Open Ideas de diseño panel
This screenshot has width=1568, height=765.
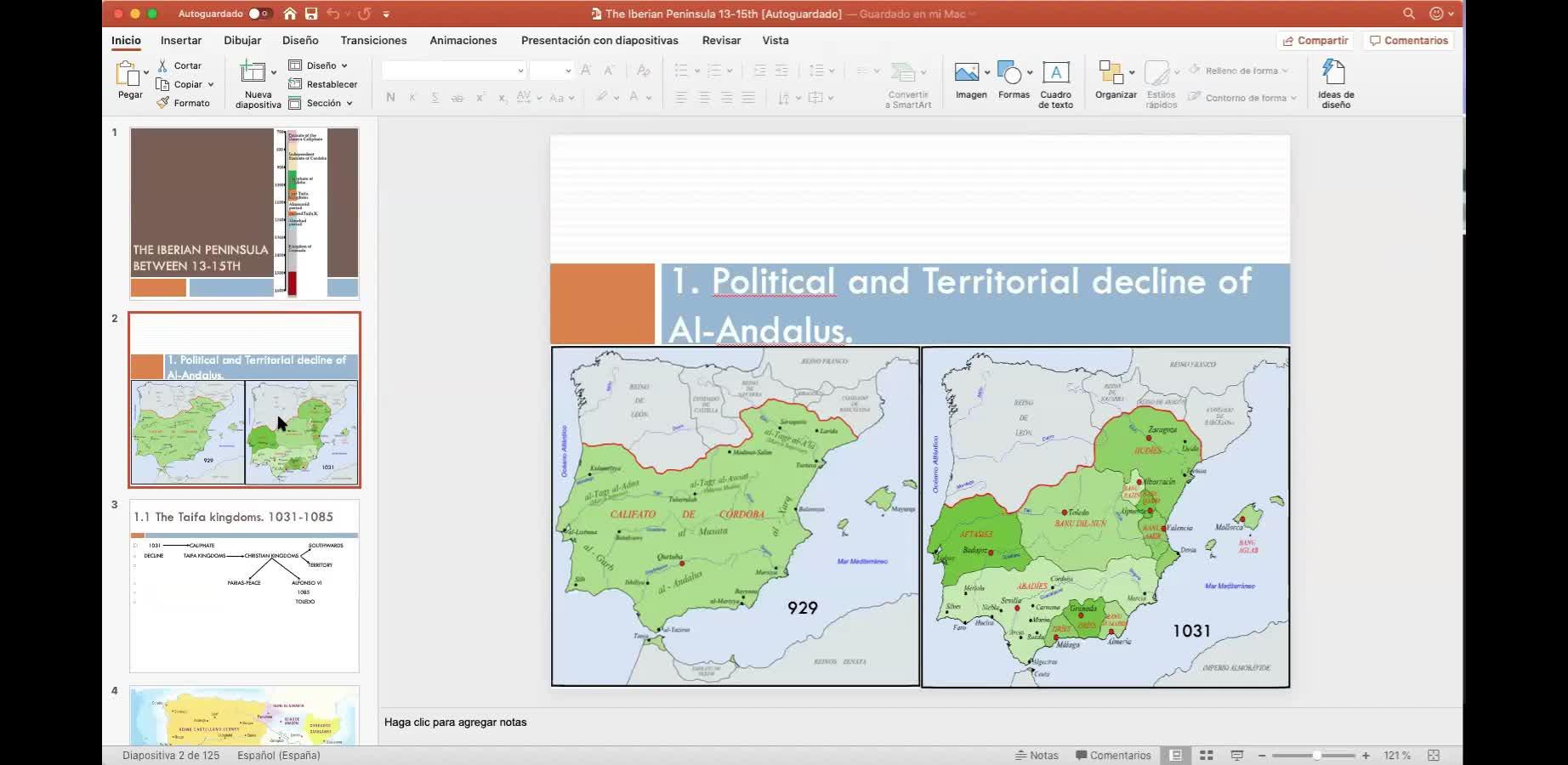1335,73
